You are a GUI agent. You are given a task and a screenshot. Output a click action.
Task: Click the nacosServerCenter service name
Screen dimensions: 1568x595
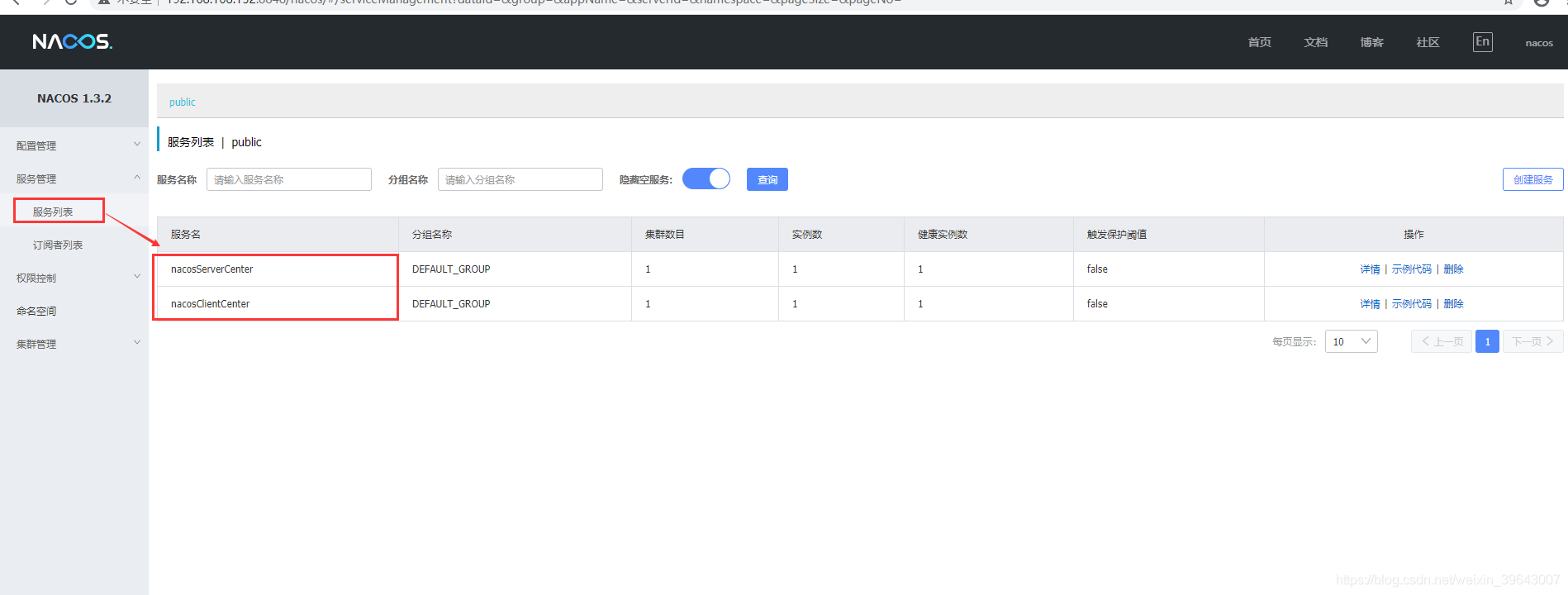pos(211,269)
